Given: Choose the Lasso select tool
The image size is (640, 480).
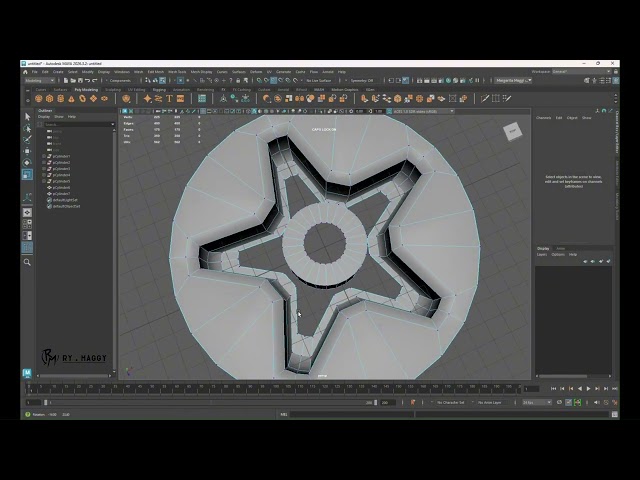Looking at the screenshot, I should [27, 129].
